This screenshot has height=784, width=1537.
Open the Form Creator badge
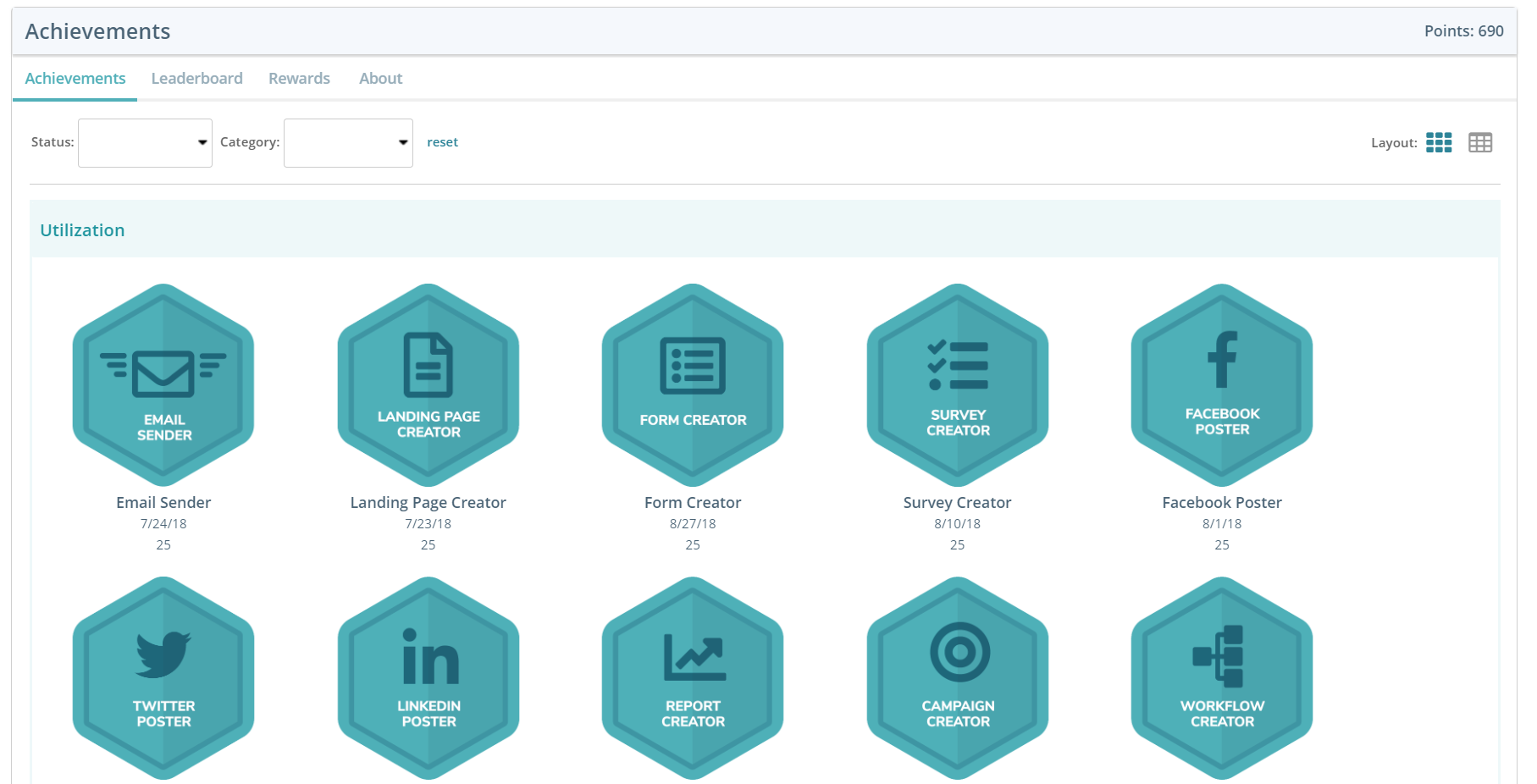click(693, 384)
